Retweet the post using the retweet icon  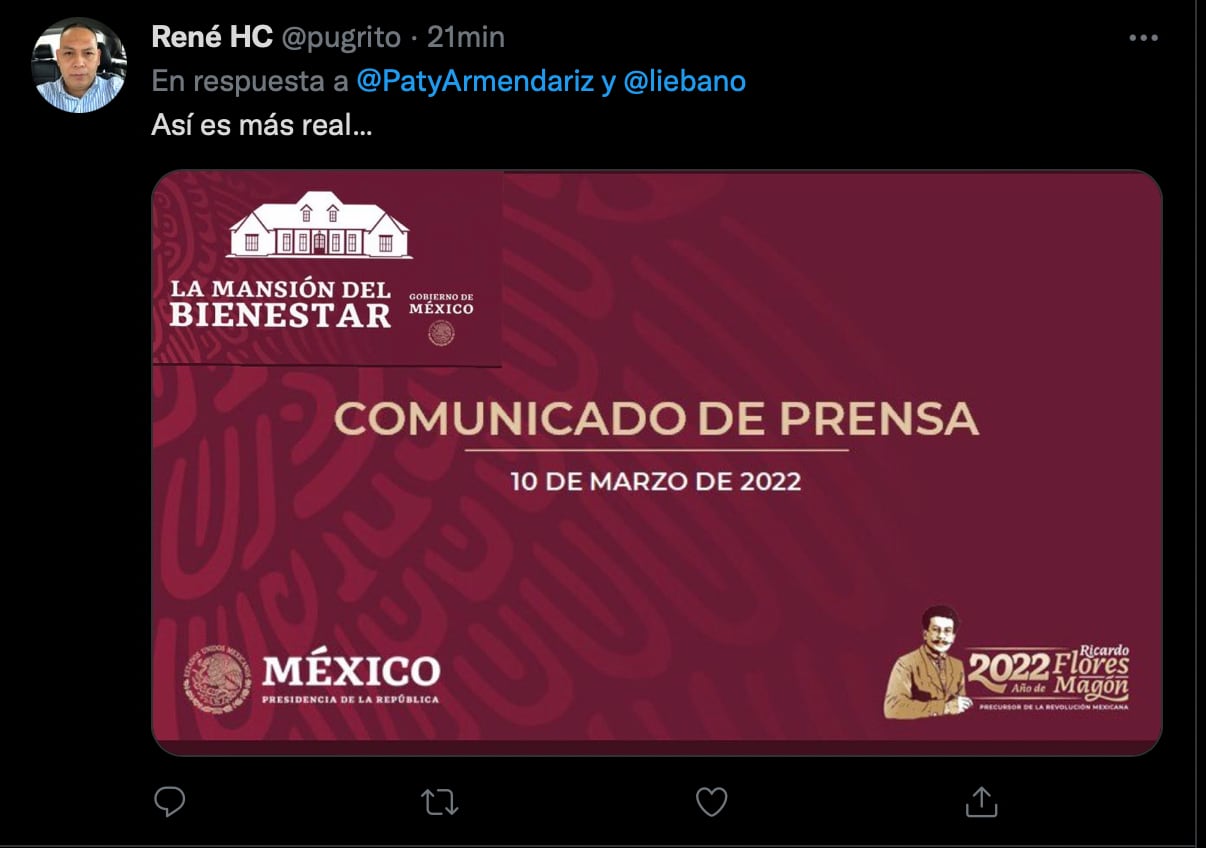(x=440, y=801)
